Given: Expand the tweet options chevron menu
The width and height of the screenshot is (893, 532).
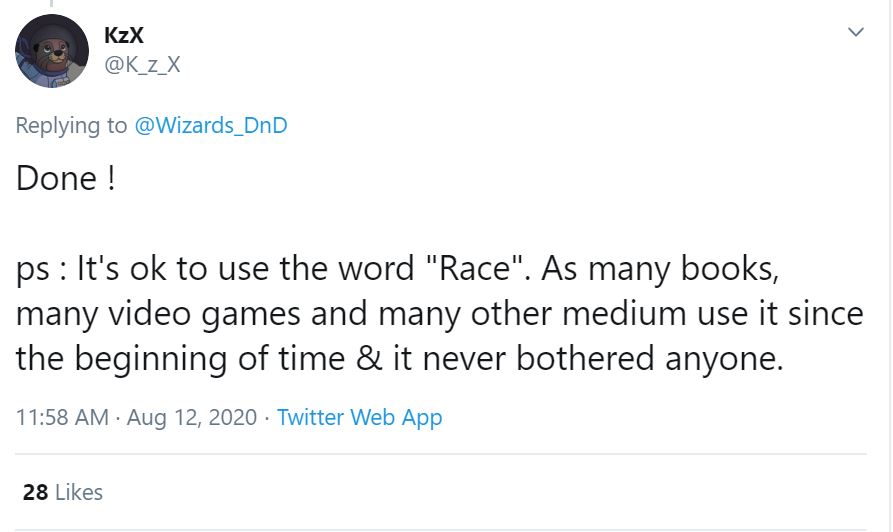Looking at the screenshot, I should coord(855,33).
